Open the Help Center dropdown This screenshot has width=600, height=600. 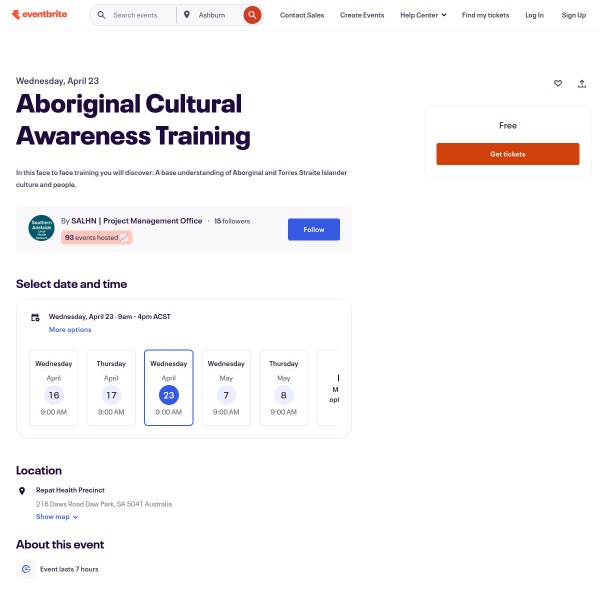point(423,15)
